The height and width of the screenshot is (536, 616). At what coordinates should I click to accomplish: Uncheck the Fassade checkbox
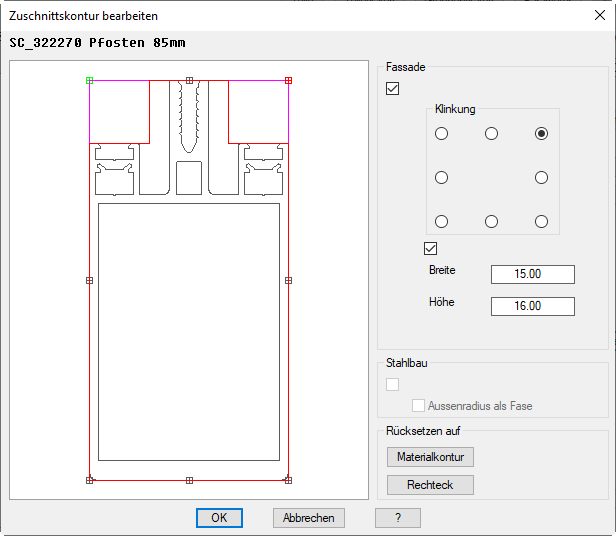(x=393, y=89)
